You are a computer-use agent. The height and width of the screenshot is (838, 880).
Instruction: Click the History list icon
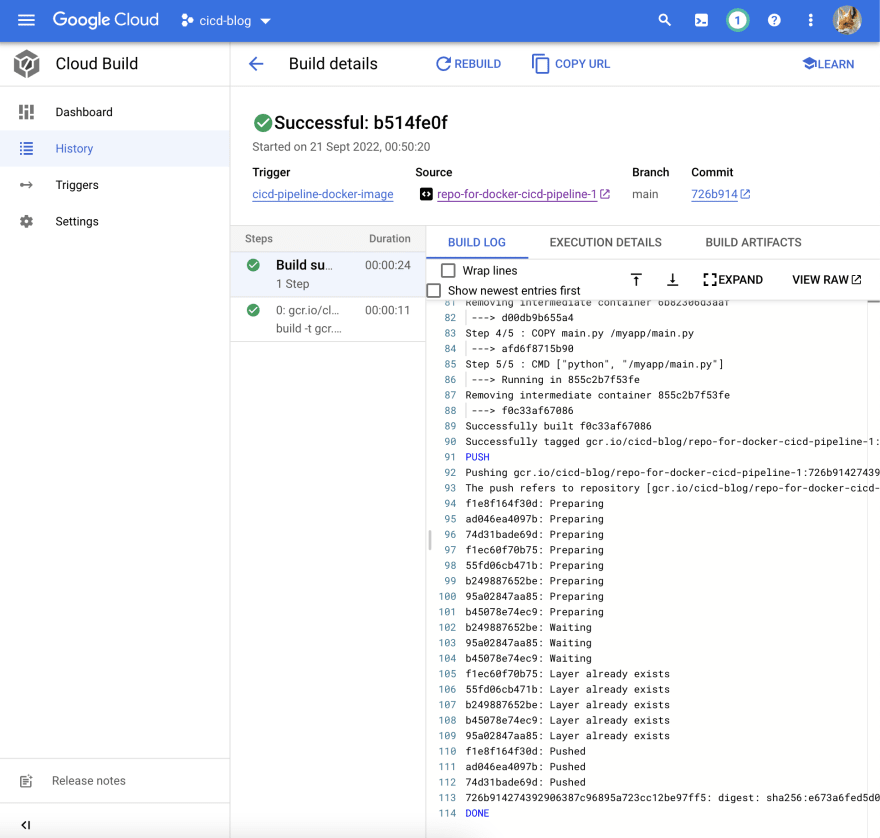tap(26, 149)
